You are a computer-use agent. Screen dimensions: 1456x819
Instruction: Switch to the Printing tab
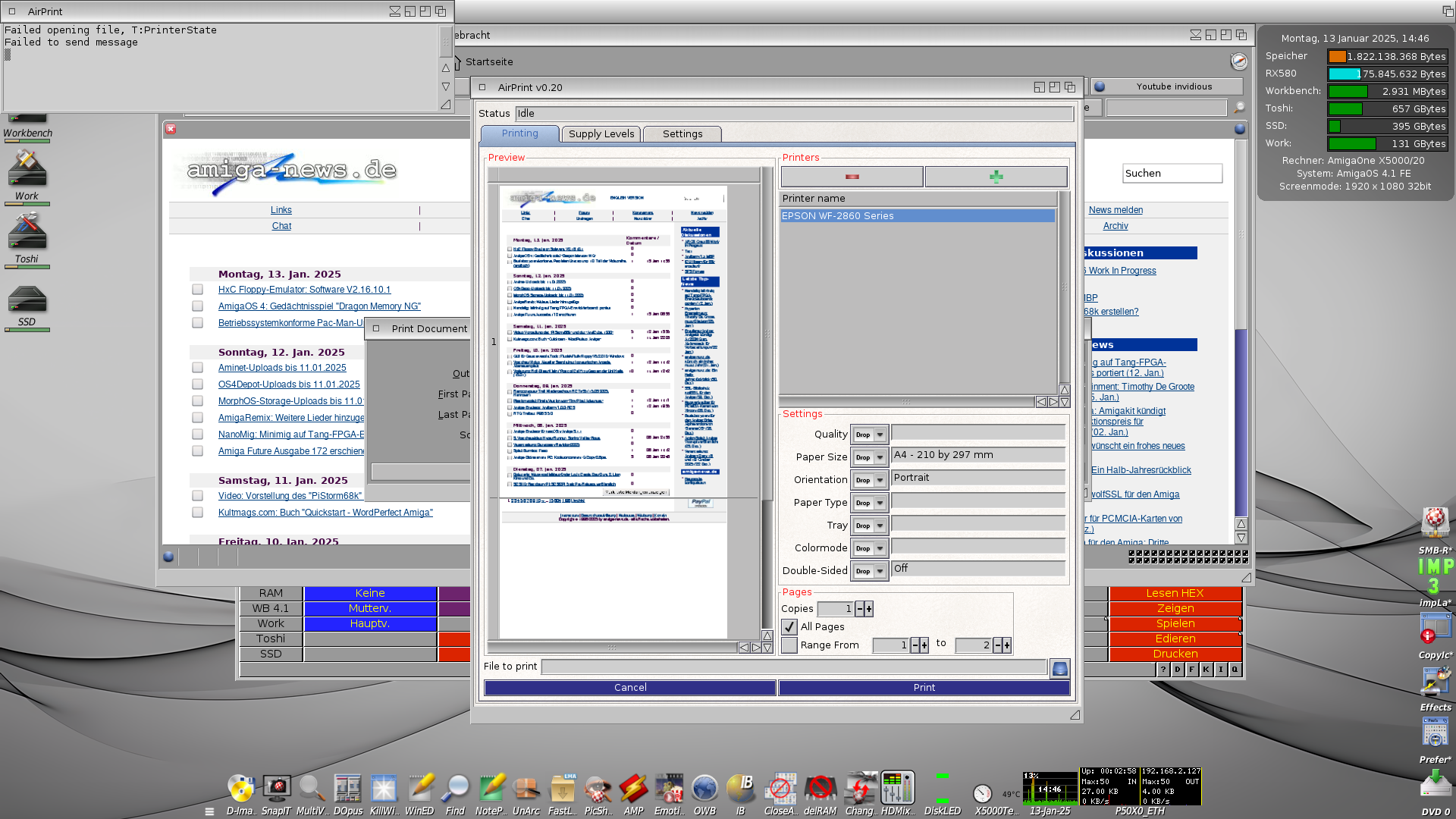[520, 134]
